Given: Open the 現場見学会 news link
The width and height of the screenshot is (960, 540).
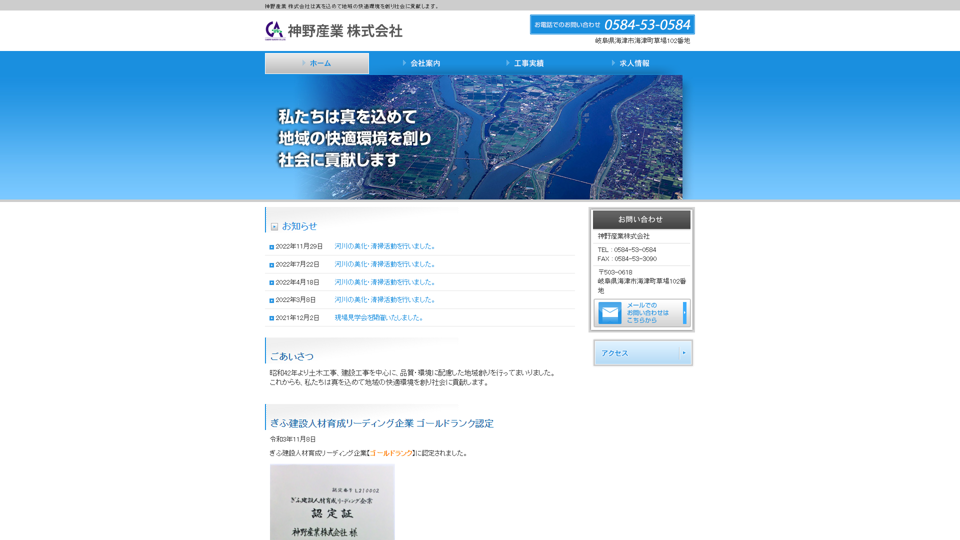Looking at the screenshot, I should (x=379, y=318).
